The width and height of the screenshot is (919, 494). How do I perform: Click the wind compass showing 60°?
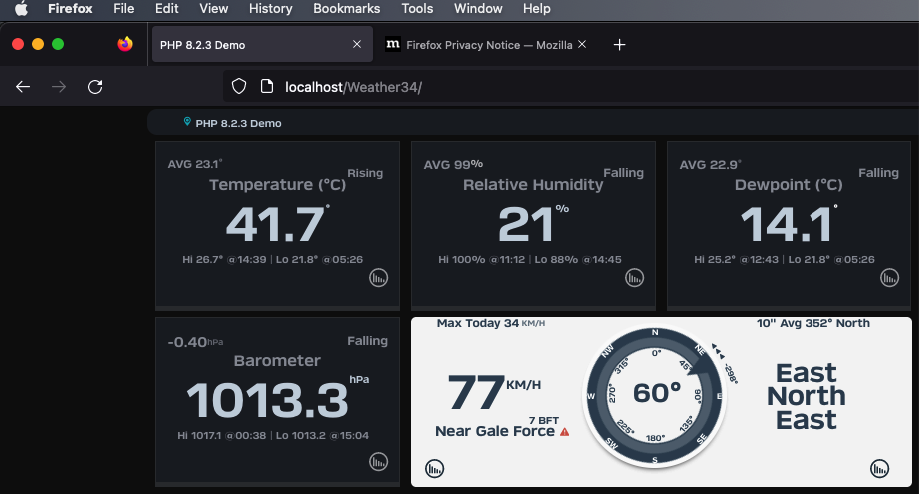pos(655,396)
